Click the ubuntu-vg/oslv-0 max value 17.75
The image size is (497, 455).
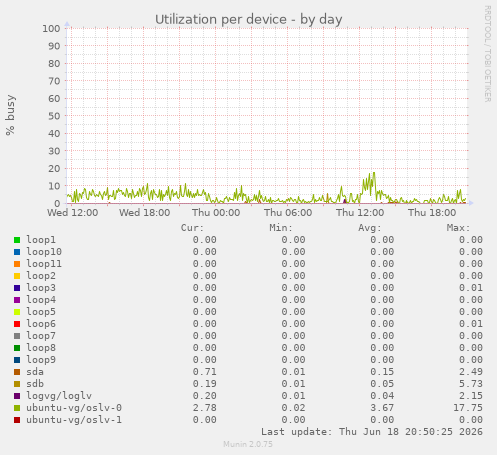[468, 408]
